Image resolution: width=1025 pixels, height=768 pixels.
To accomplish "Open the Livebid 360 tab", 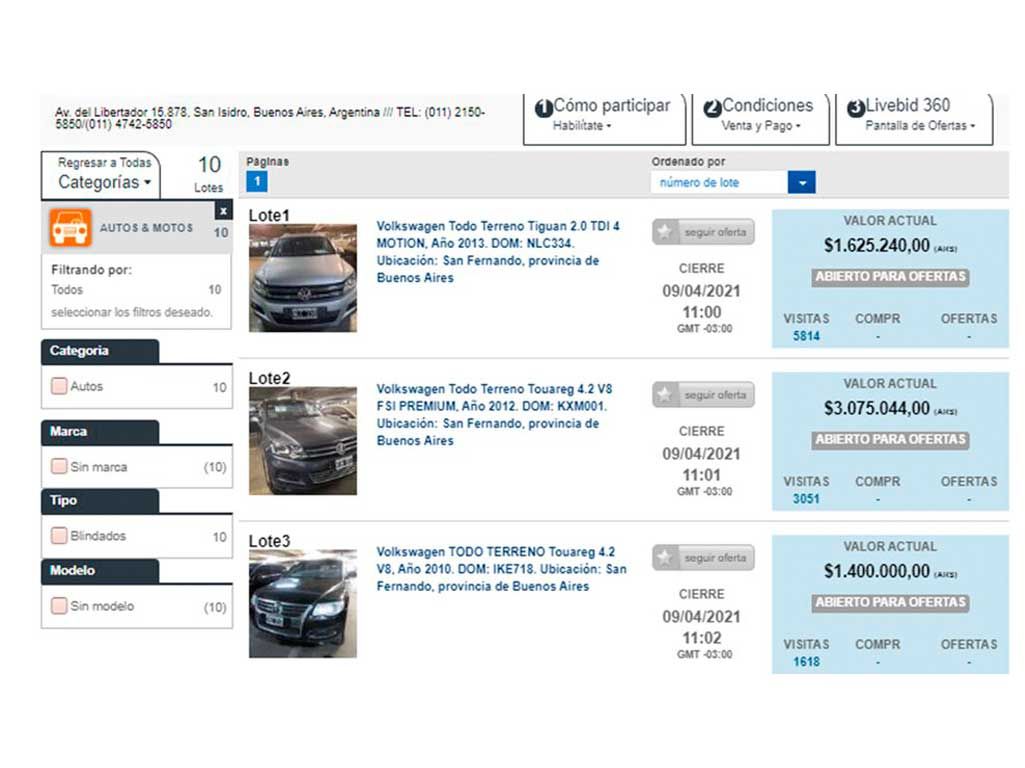I will [914, 118].
